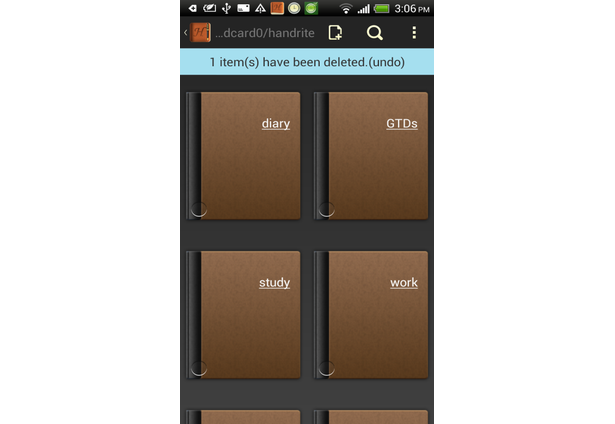Tap the Handrite notification icon in status bar
This screenshot has width=615, height=424.
[277, 8]
